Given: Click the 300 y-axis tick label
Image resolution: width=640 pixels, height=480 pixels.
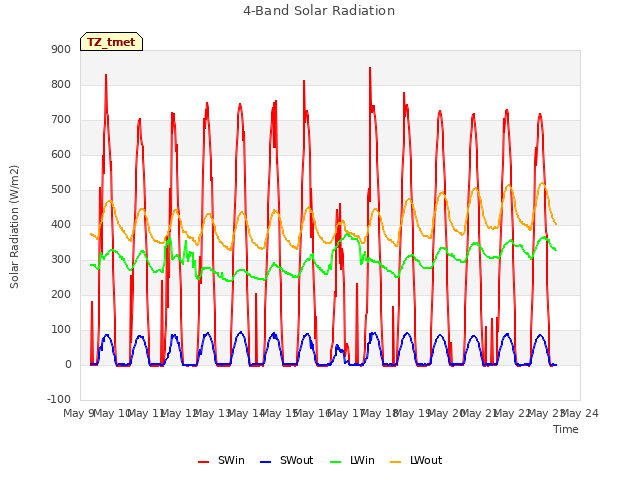Looking at the screenshot, I should [61, 260].
